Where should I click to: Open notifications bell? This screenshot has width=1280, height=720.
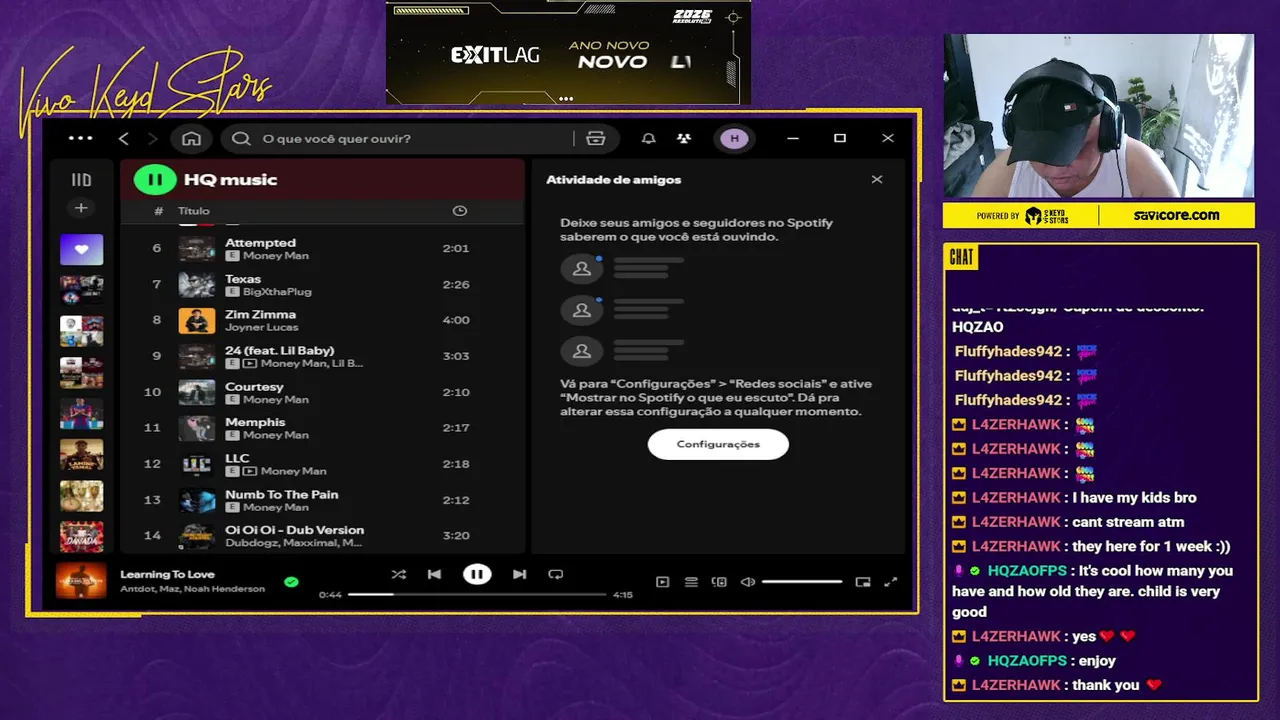[648, 138]
